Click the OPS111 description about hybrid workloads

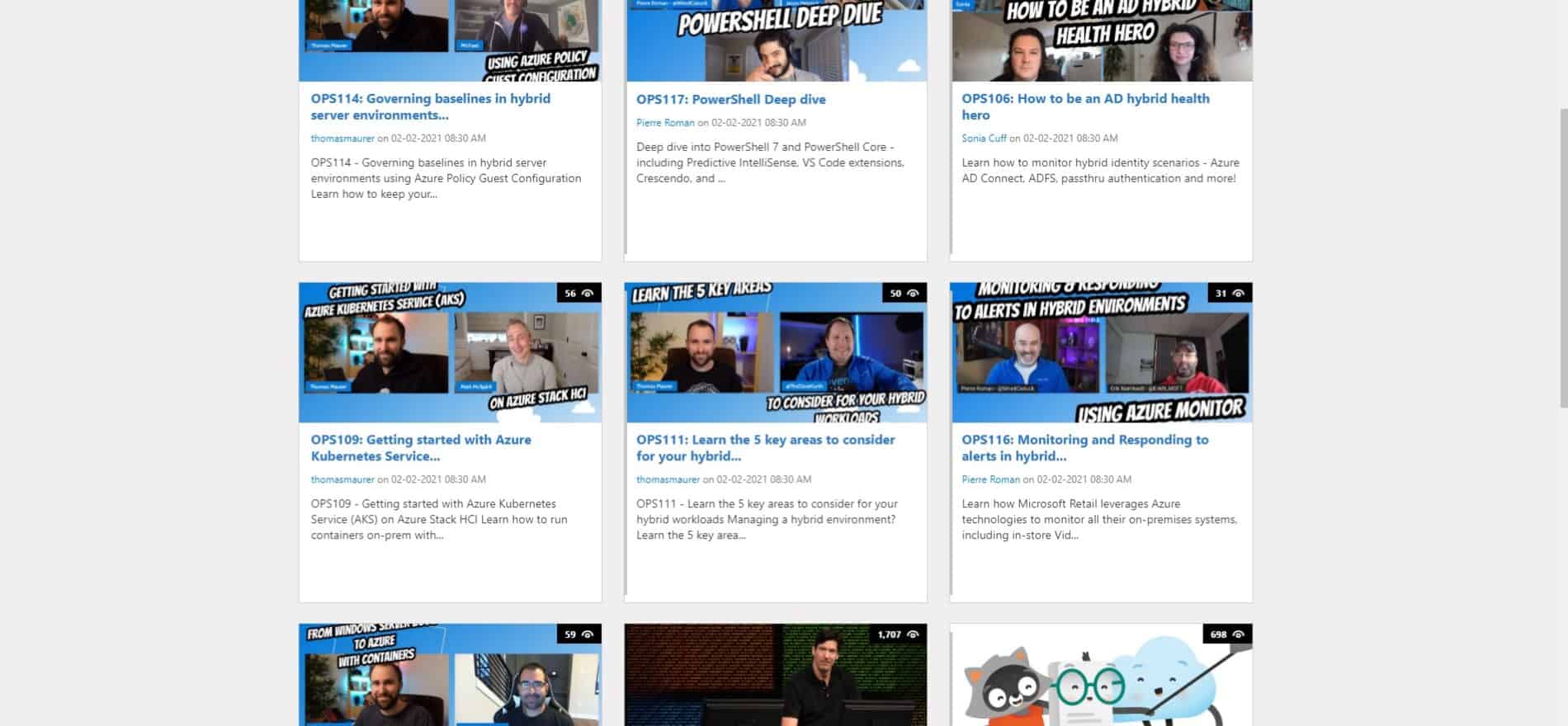767,520
